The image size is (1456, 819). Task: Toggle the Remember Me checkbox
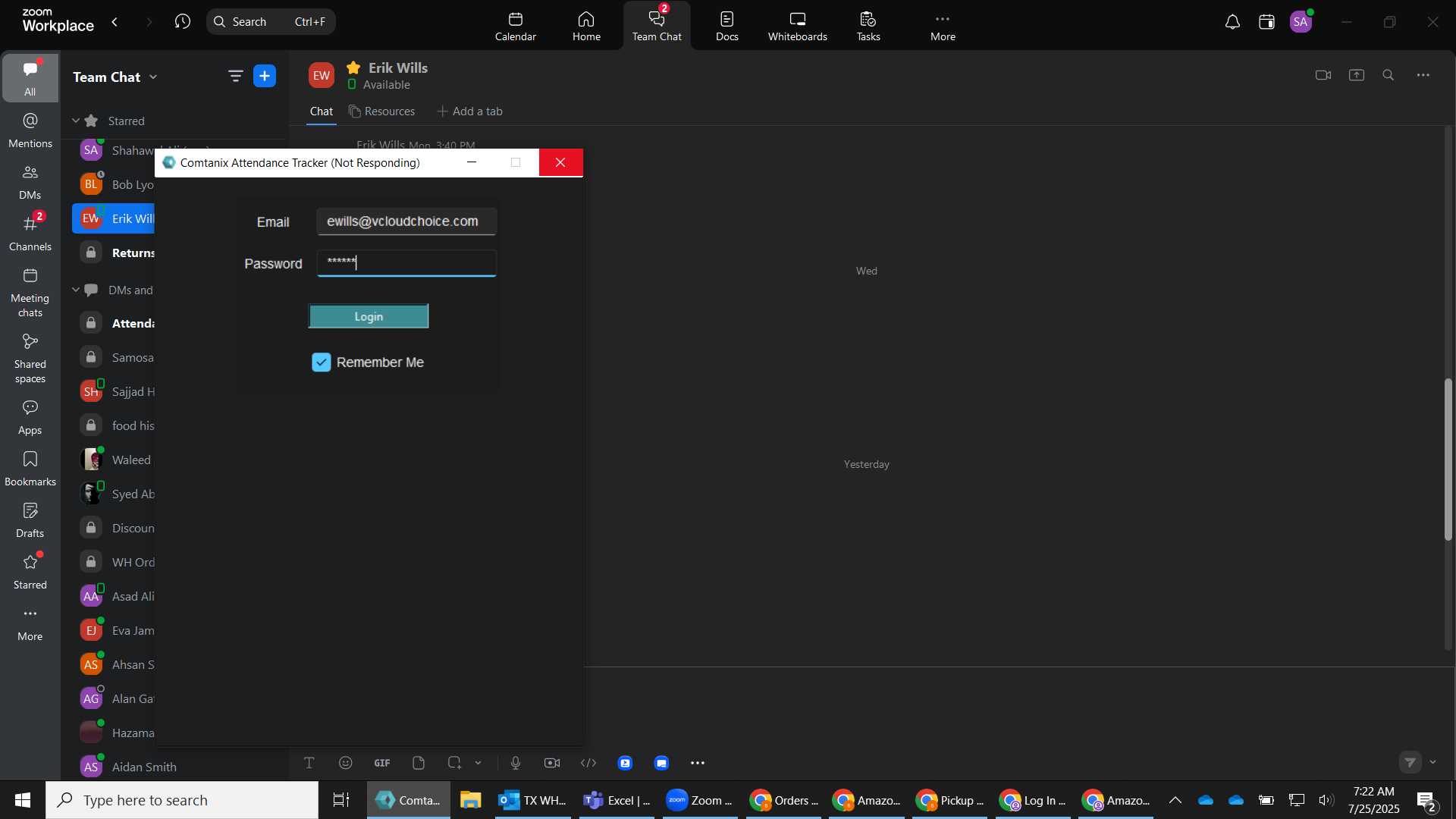point(322,362)
